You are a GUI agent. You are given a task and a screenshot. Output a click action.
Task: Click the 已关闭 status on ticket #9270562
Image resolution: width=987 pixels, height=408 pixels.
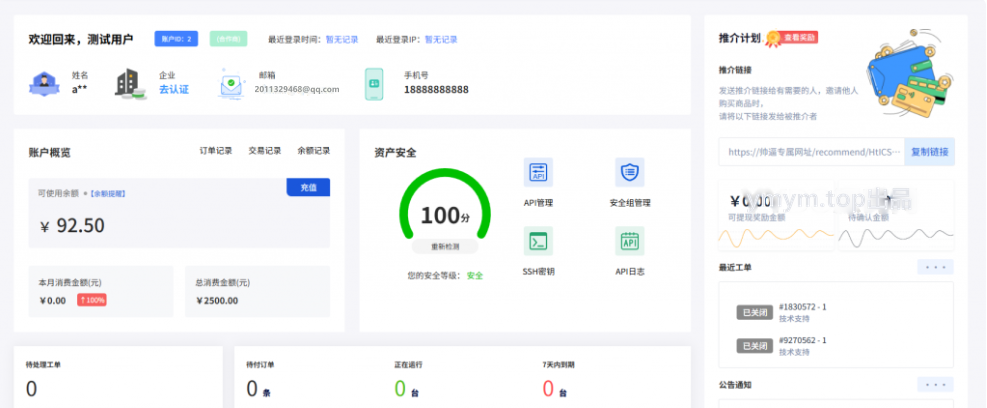point(755,346)
